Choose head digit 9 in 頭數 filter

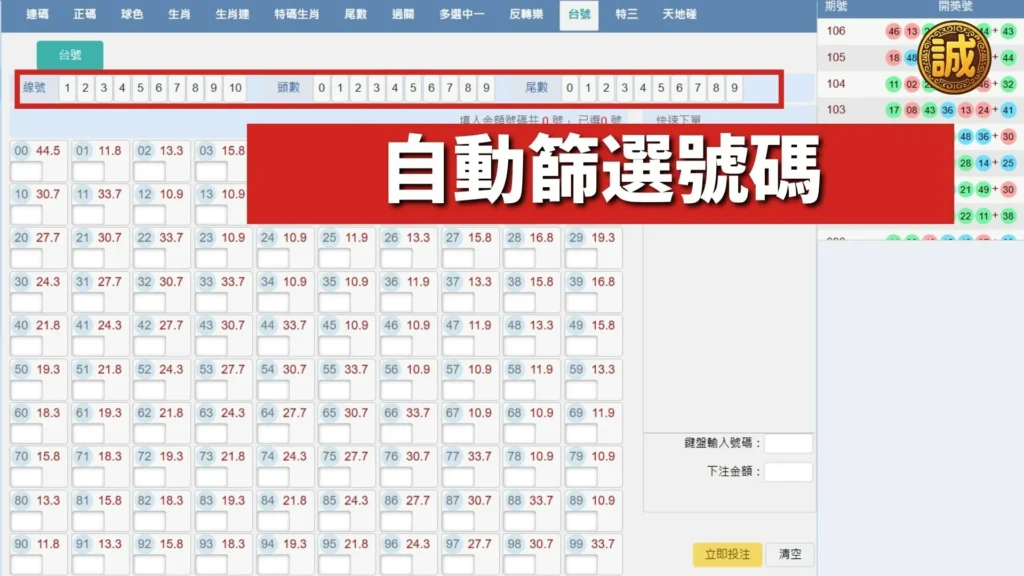pyautogui.click(x=486, y=88)
